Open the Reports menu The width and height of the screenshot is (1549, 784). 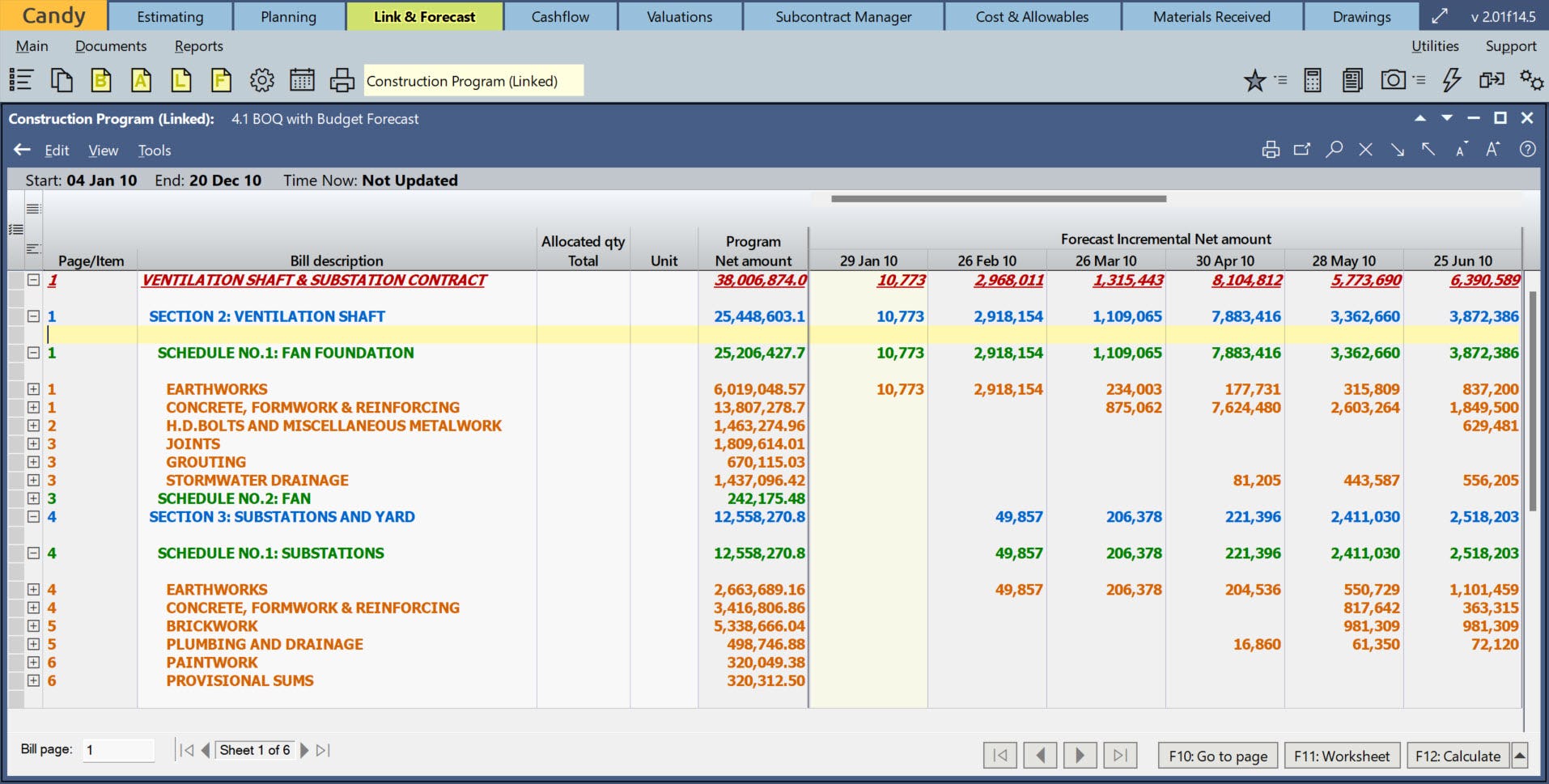point(199,46)
